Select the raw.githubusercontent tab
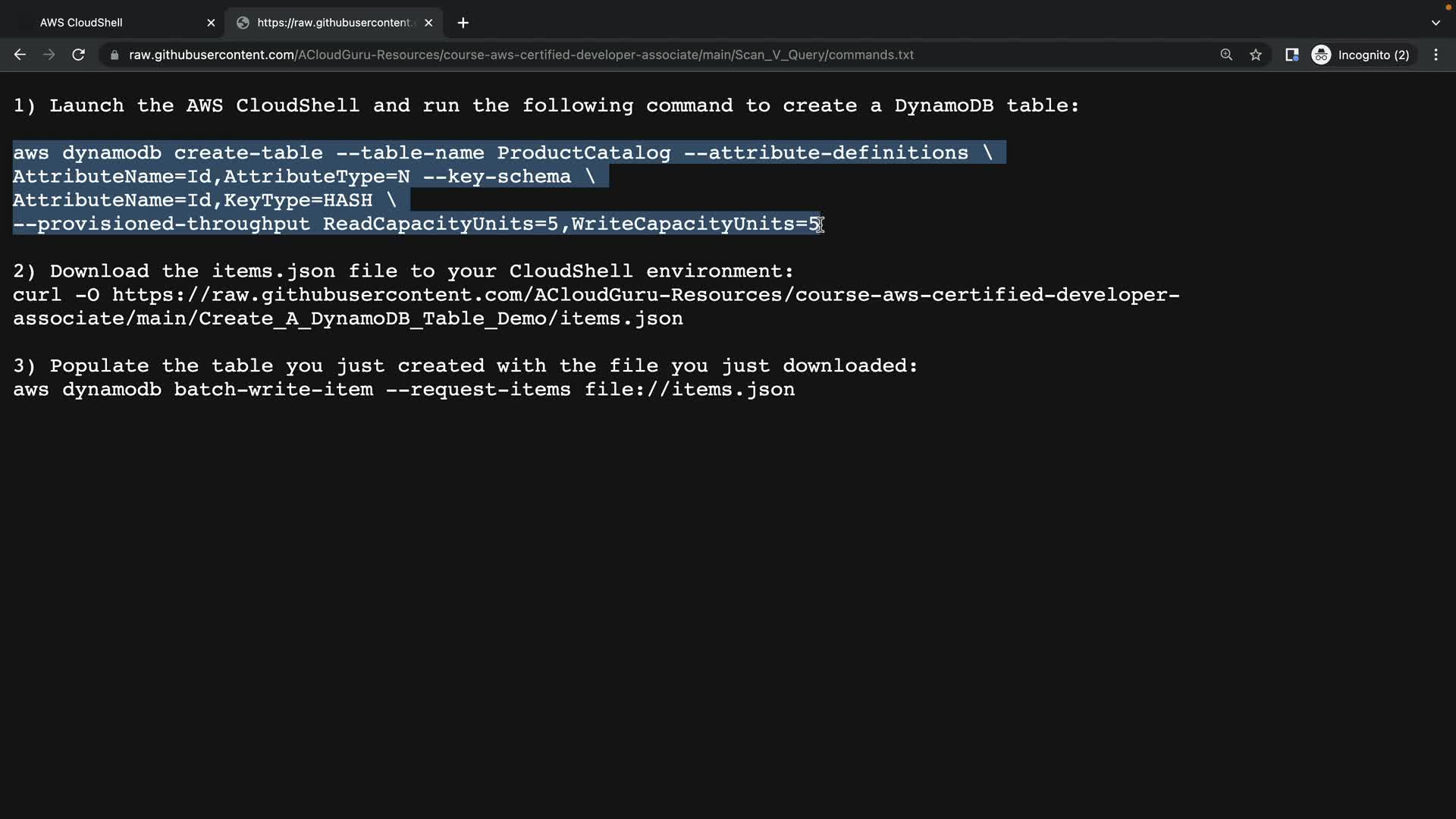The image size is (1456, 819). [334, 23]
